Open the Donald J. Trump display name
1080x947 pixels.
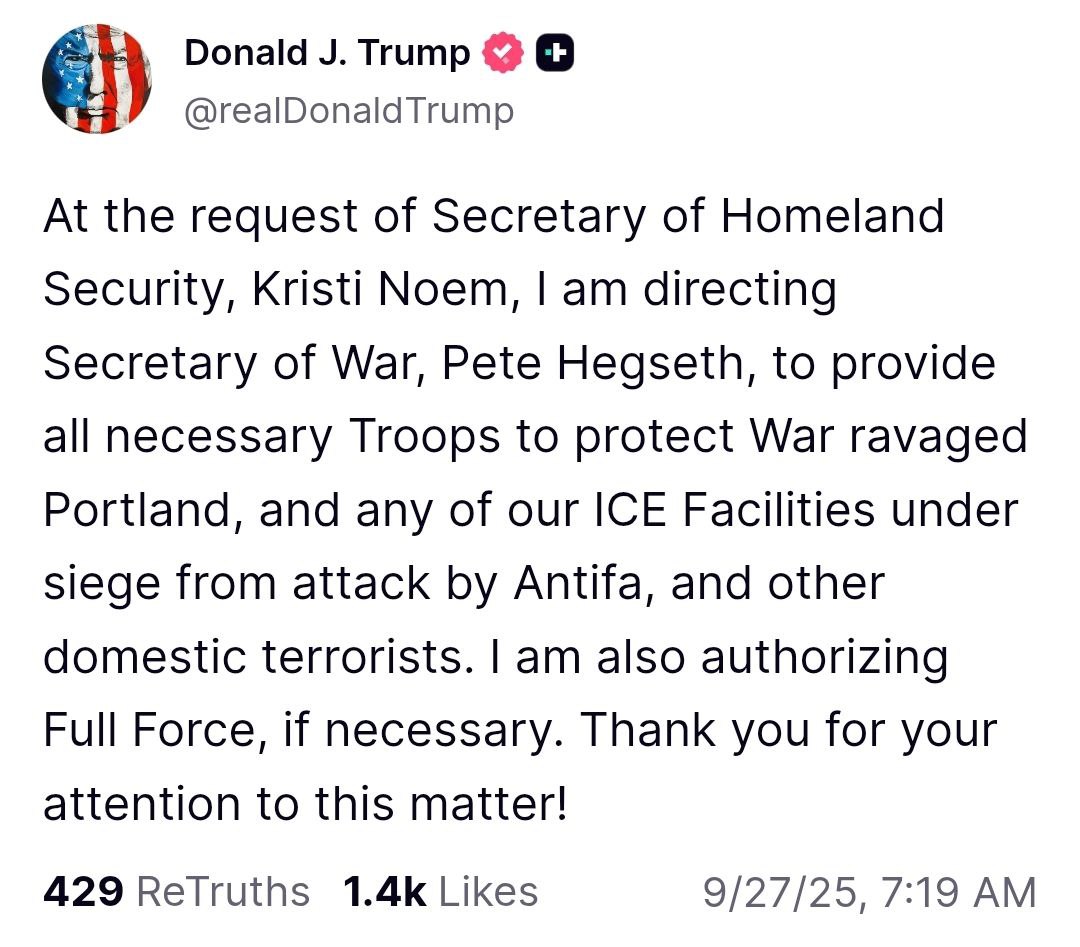pos(327,53)
